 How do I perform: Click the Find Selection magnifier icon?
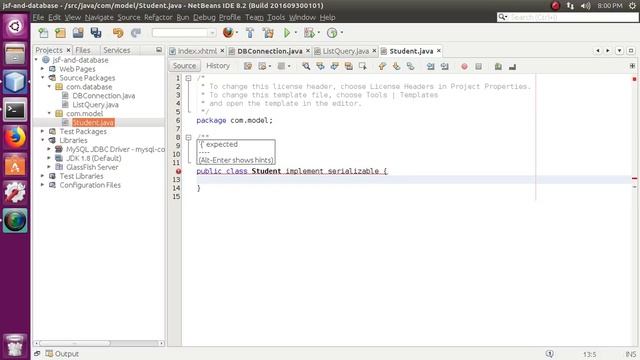pos(306,66)
